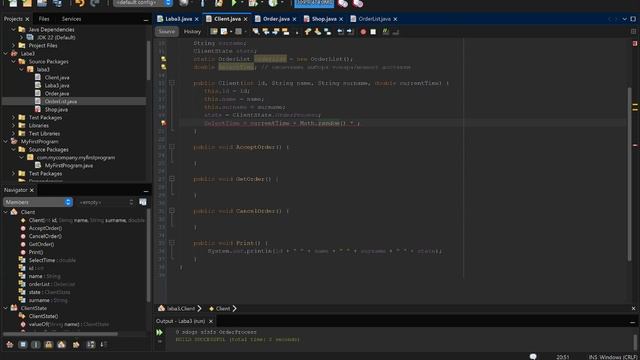Toggle Sort by Source arrow in Navigator
The width and height of the screenshot is (640, 360).
coord(104,344)
